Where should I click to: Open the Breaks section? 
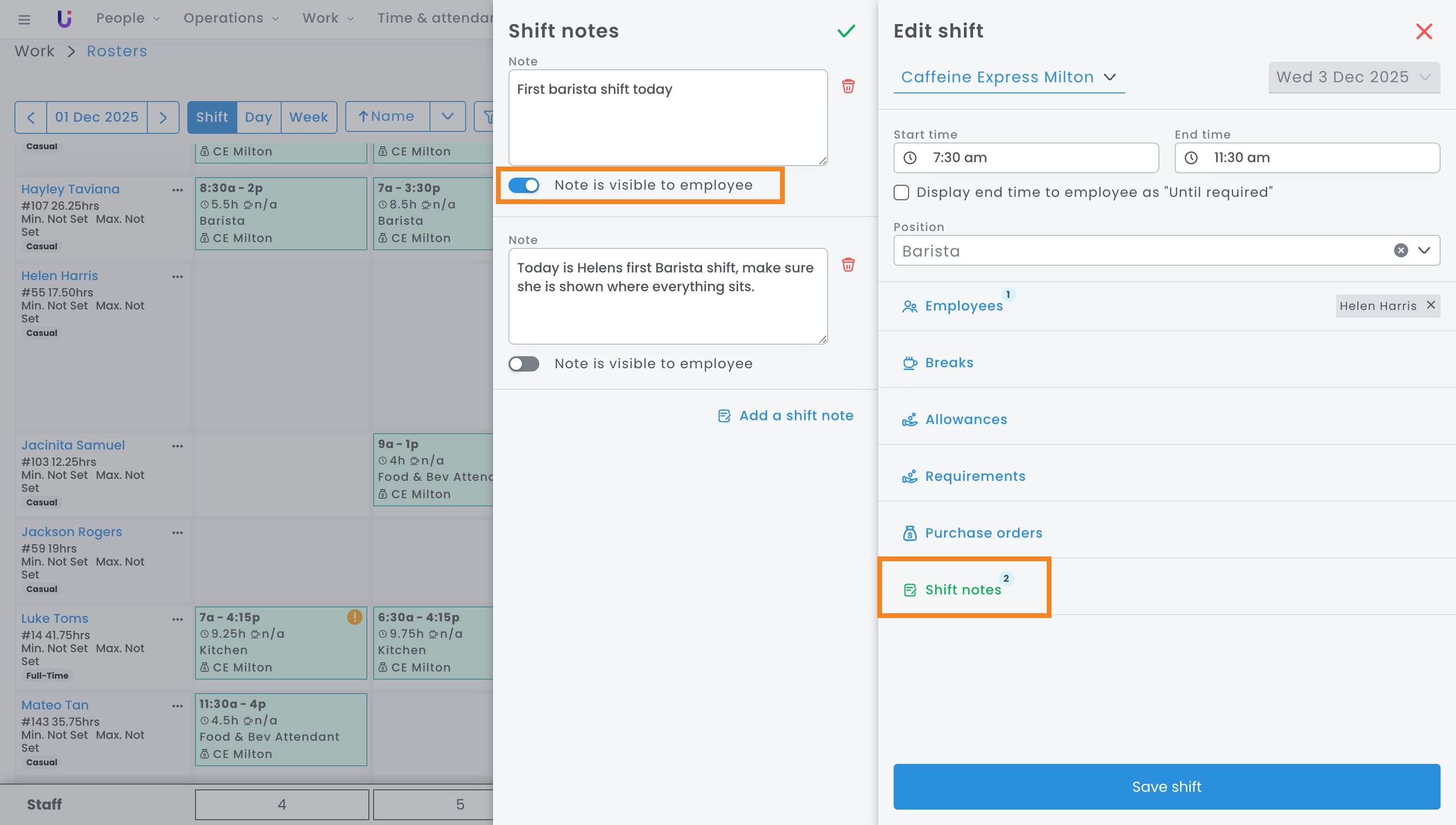pyautogui.click(x=949, y=362)
